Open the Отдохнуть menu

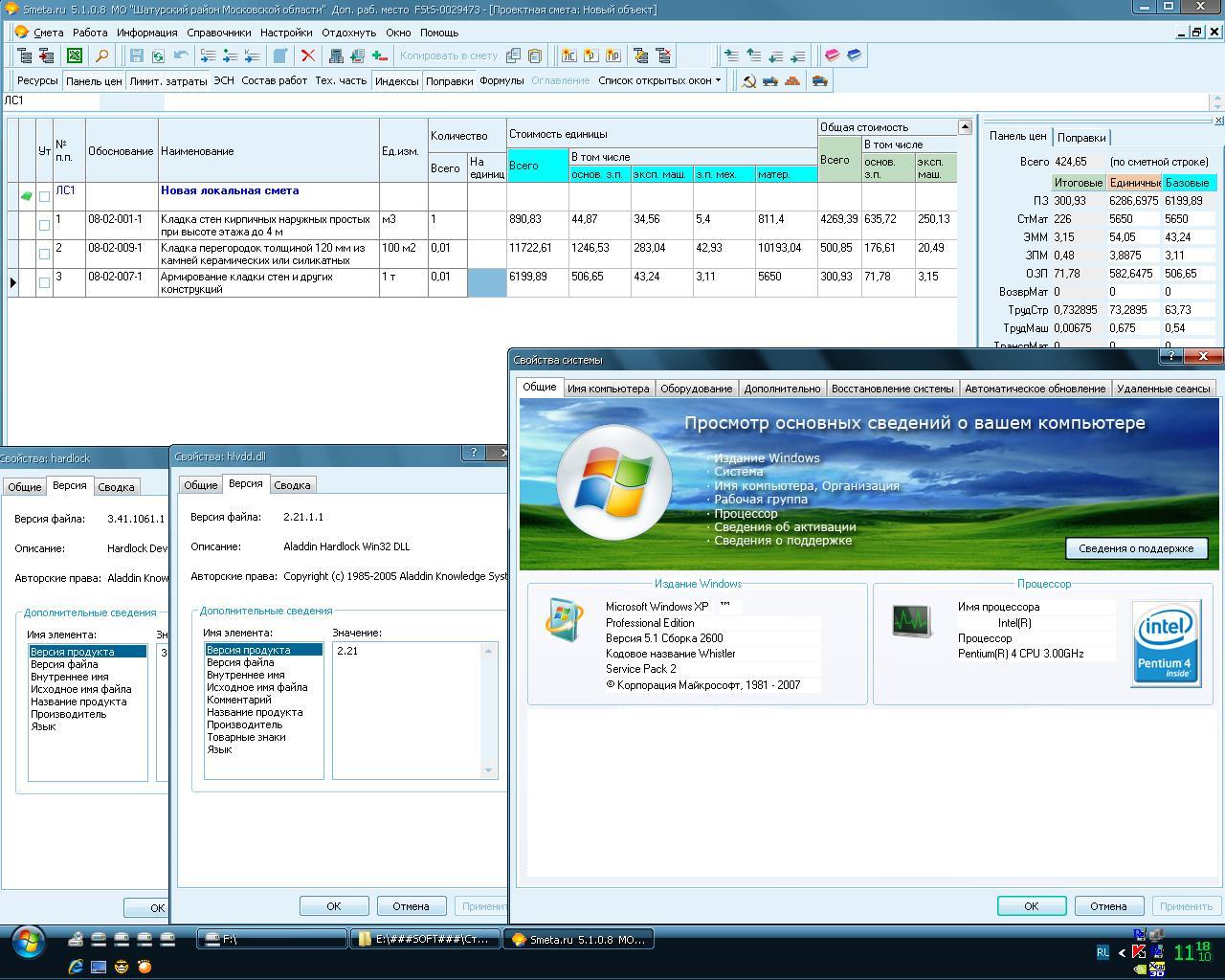click(349, 33)
